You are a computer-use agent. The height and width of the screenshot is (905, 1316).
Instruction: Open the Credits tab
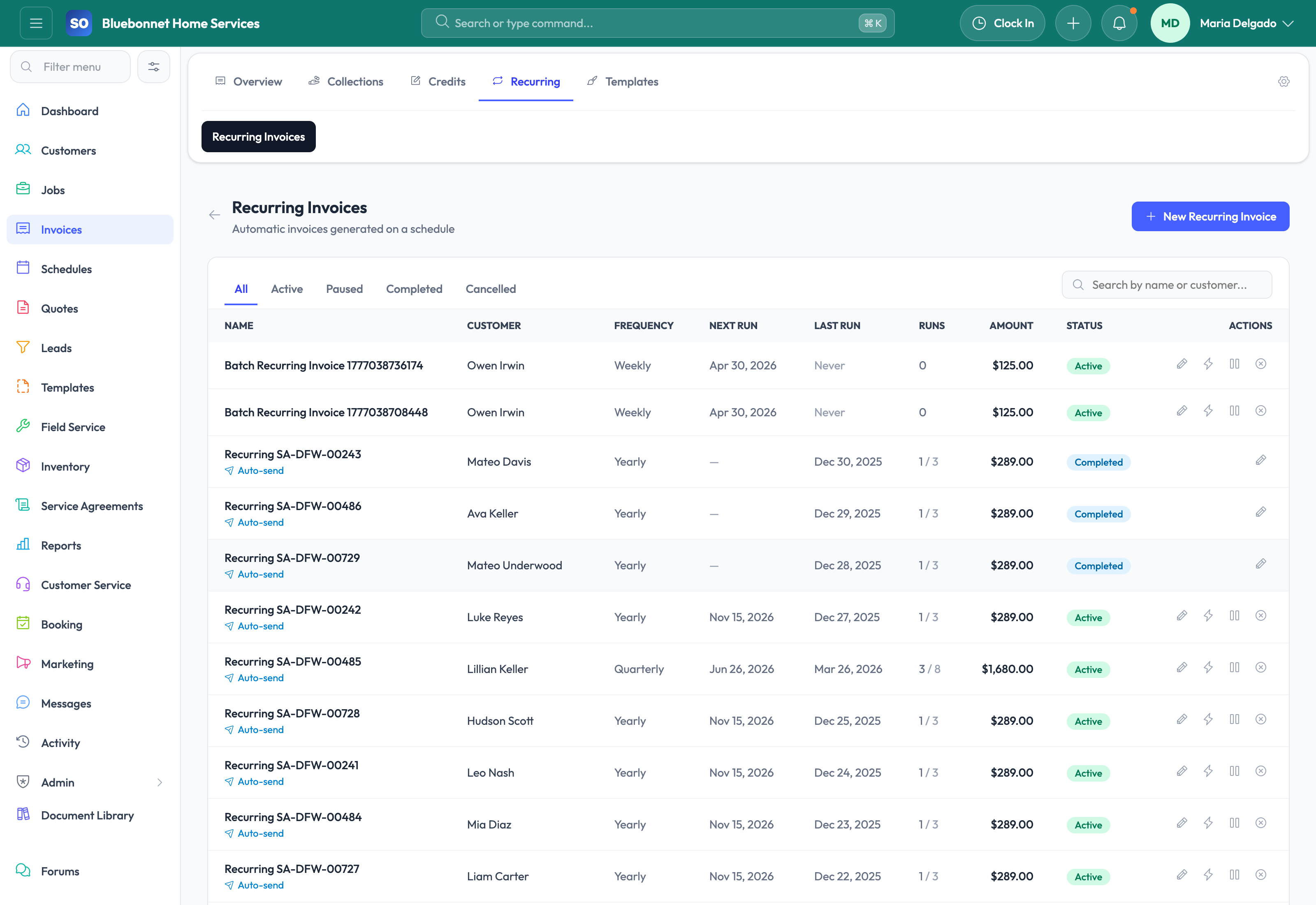pyautogui.click(x=438, y=81)
